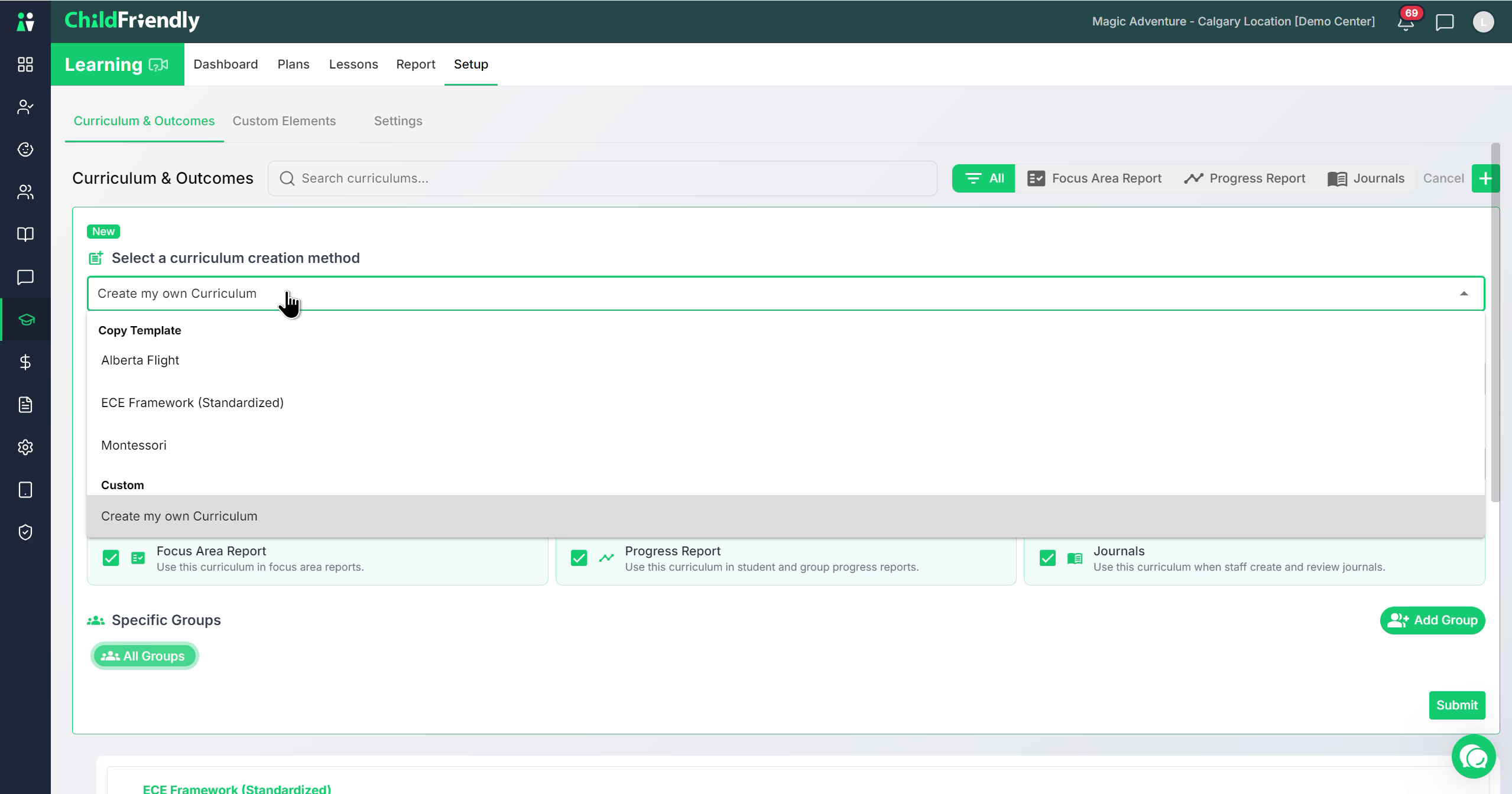Screen dimensions: 1512x794
Task: Toggle the Progress Report checkbox
Action: (579, 558)
